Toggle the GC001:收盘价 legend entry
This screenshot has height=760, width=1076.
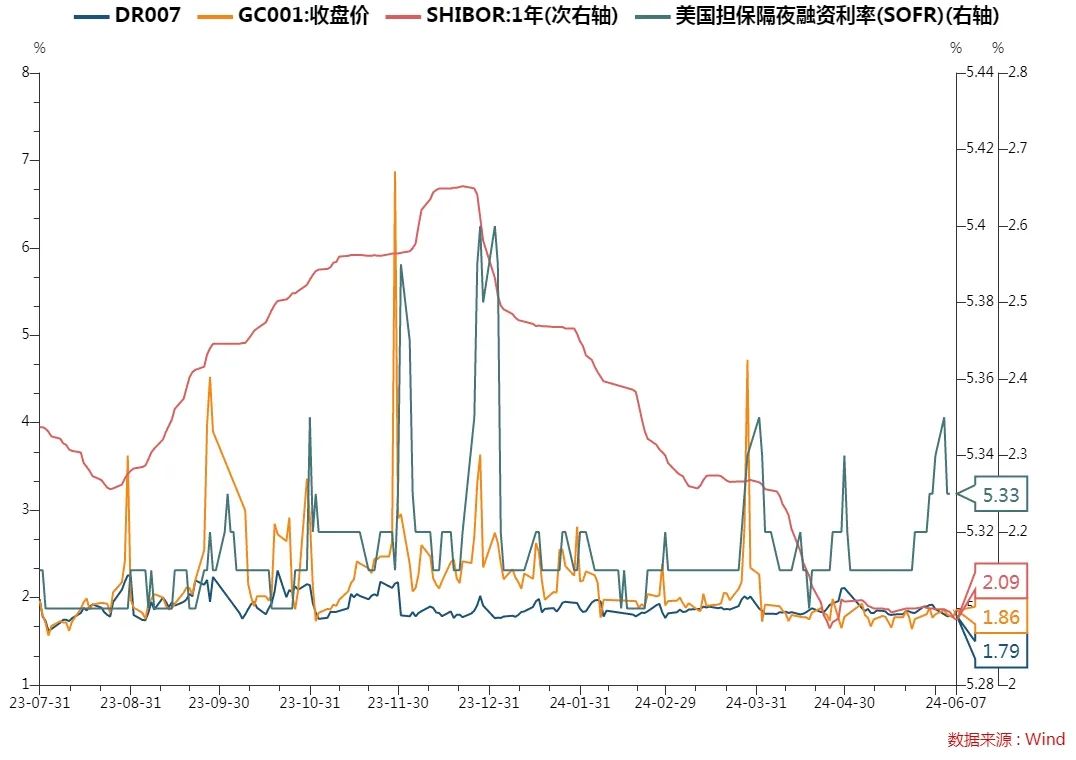click(x=283, y=15)
